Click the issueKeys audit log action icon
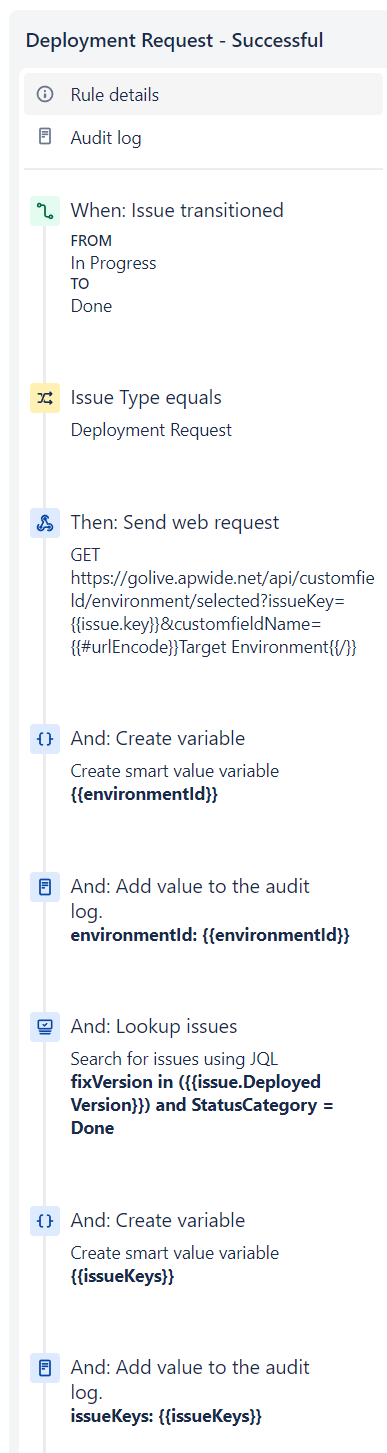The image size is (387, 1453). [45, 1368]
